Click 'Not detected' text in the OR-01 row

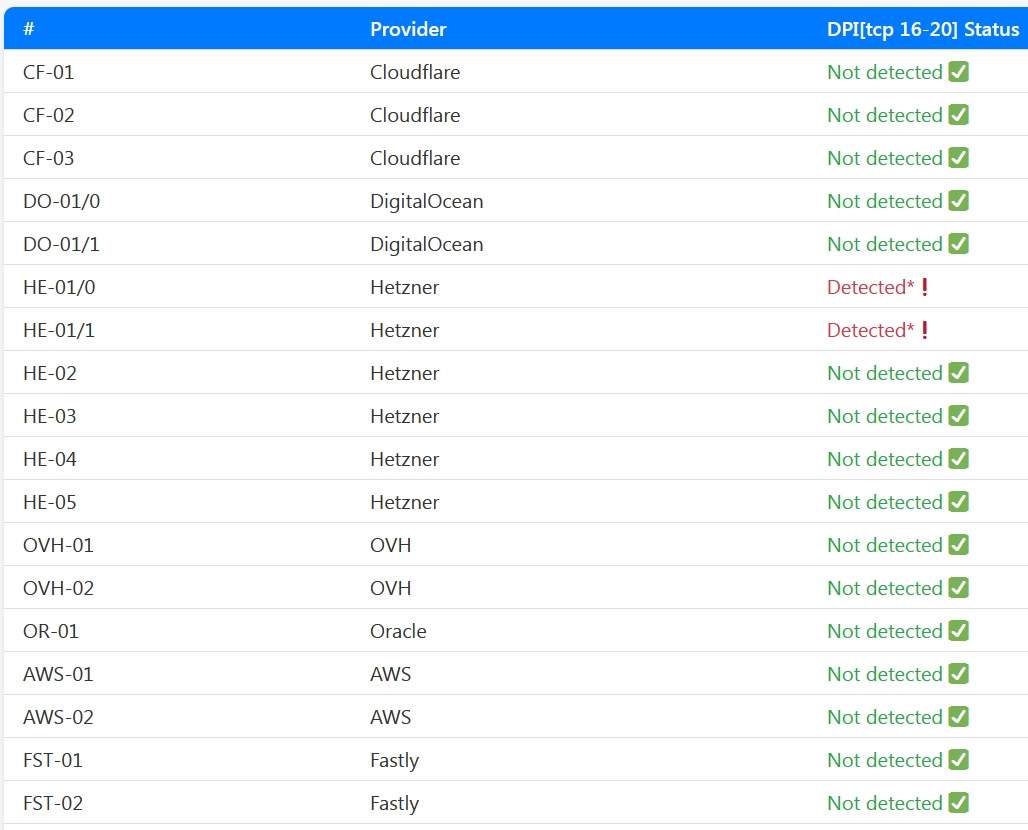884,631
